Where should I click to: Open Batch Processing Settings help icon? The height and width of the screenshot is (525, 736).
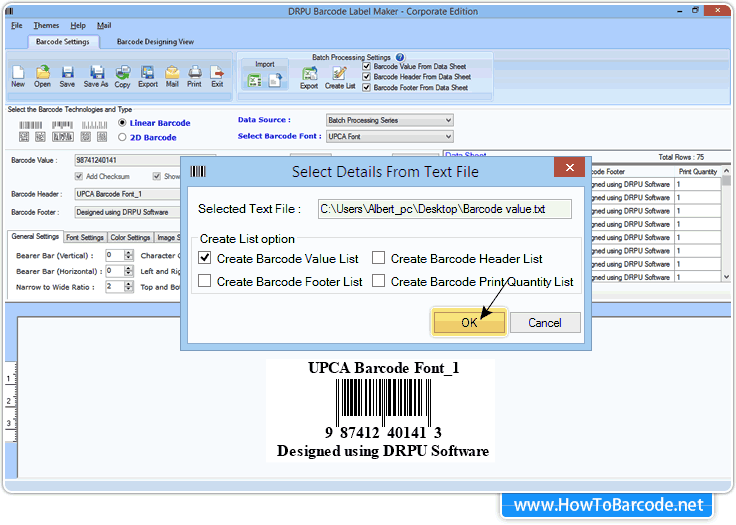click(x=399, y=57)
